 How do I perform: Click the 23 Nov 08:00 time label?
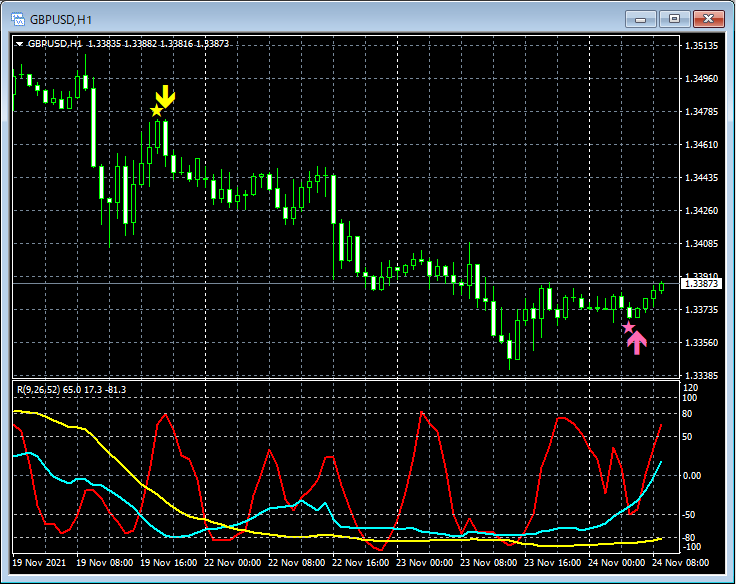488,563
